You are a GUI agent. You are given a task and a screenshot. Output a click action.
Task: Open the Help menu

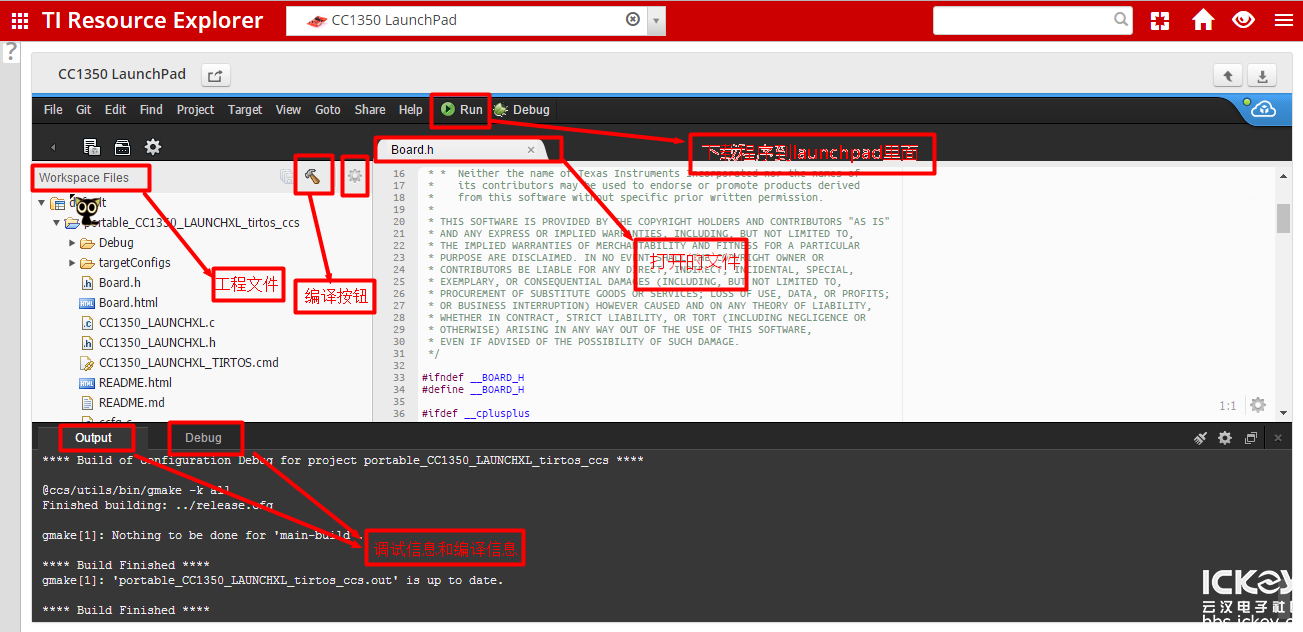coord(411,110)
